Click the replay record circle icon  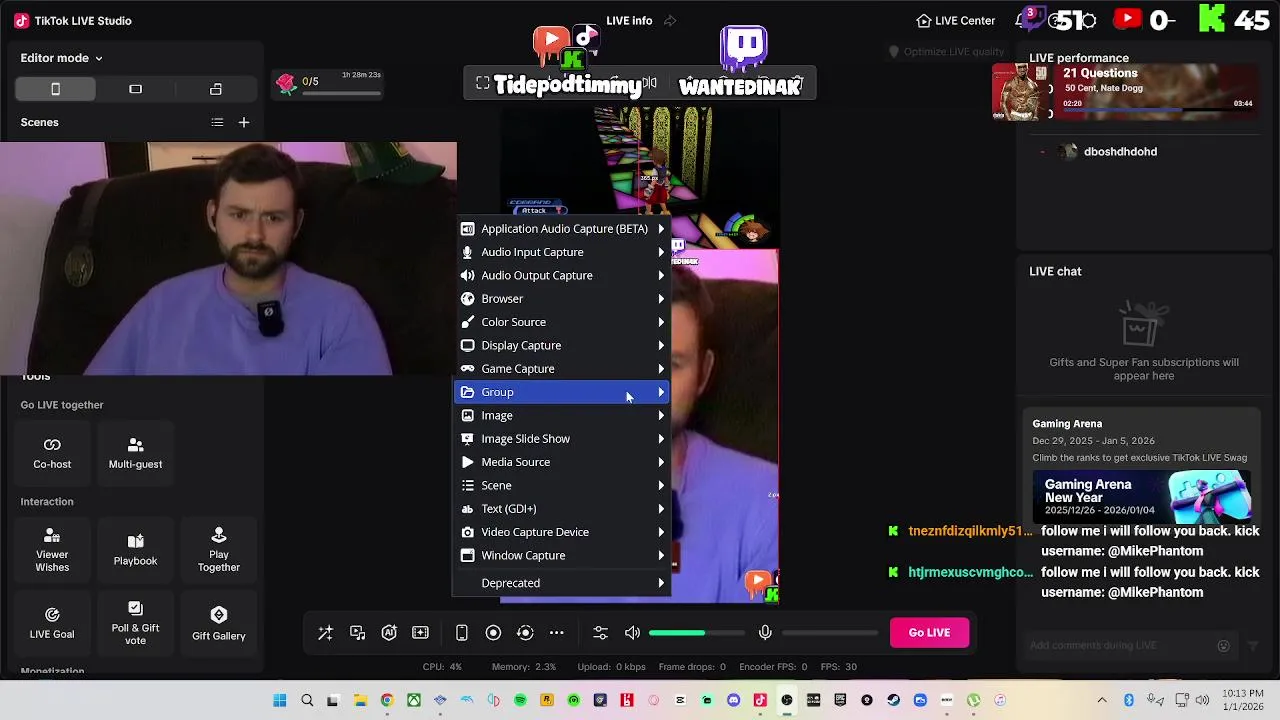coord(525,633)
